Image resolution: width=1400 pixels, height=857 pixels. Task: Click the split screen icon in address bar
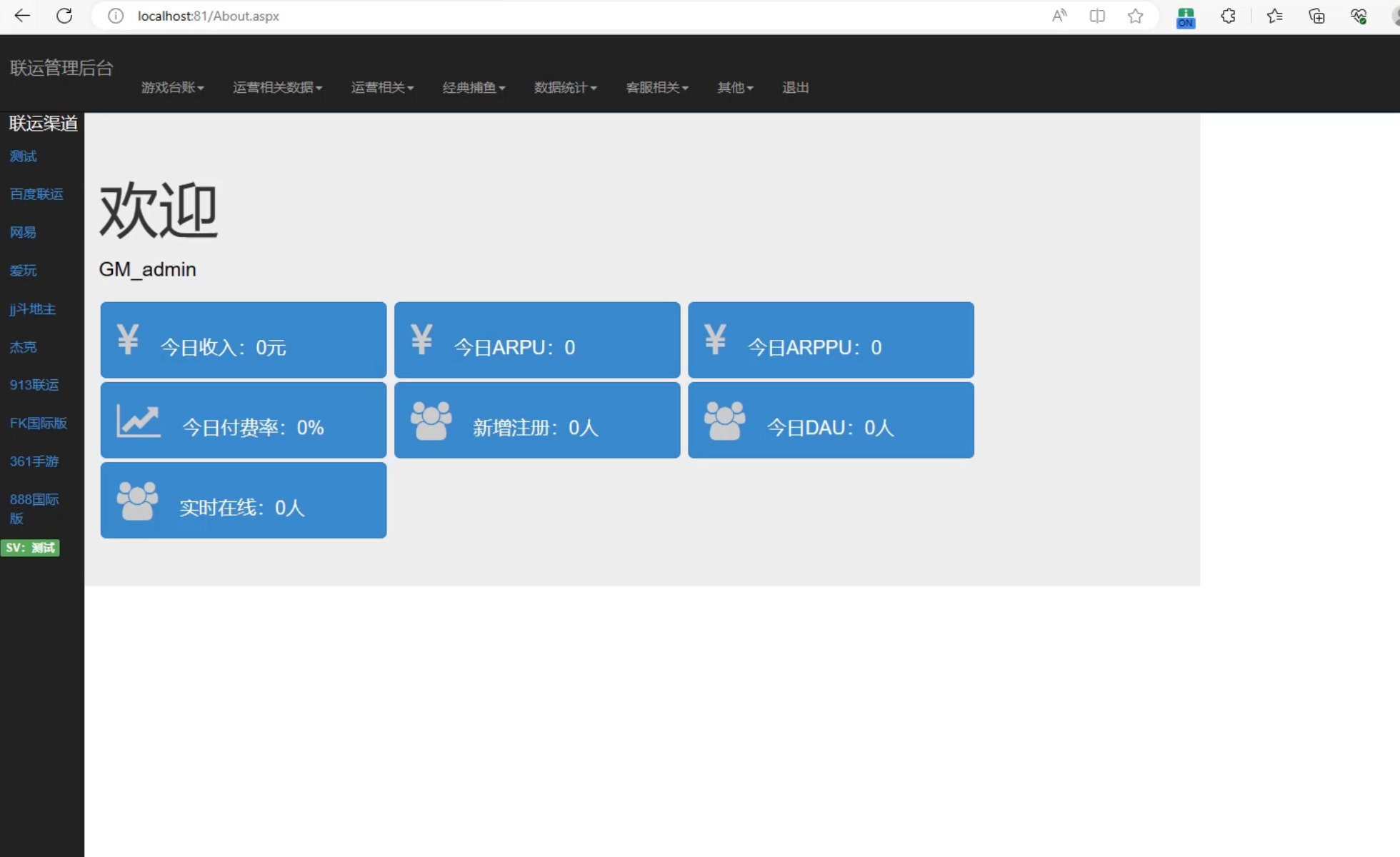pos(1097,16)
